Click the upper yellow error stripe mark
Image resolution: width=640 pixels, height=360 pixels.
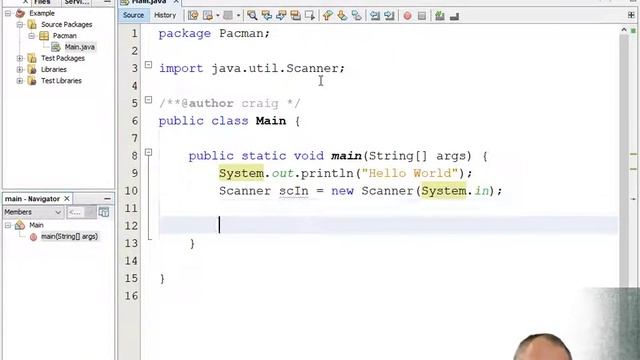click(x=633, y=154)
